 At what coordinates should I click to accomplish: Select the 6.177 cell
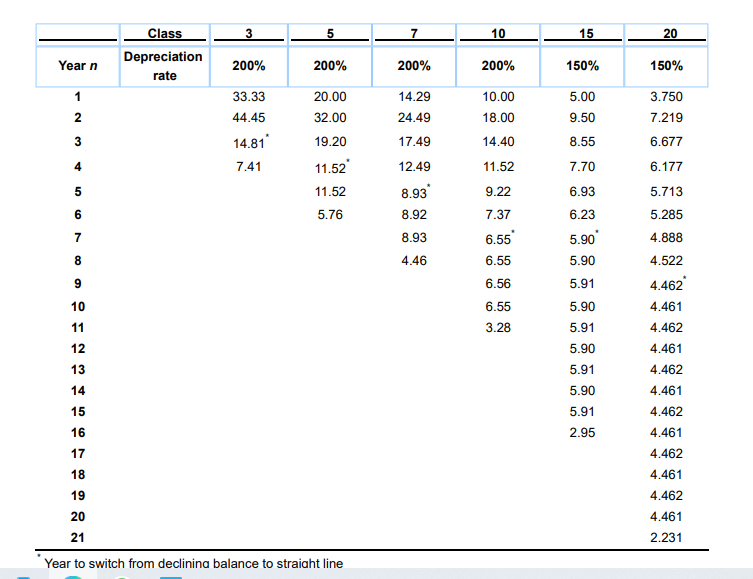[x=666, y=167]
